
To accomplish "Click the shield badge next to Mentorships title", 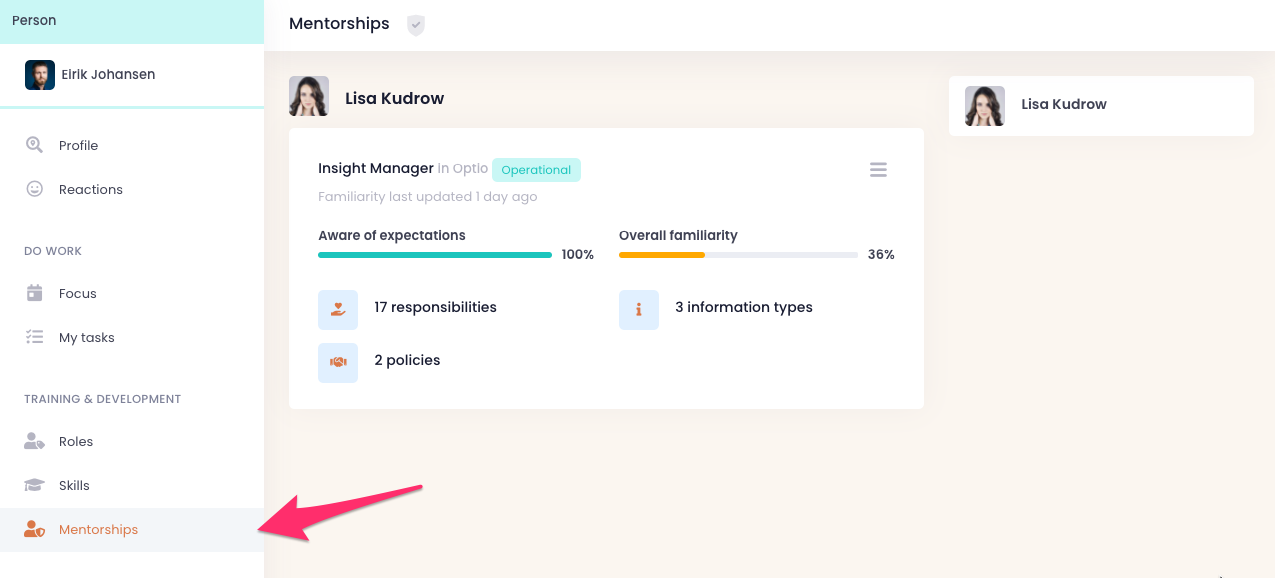I will [416, 25].
